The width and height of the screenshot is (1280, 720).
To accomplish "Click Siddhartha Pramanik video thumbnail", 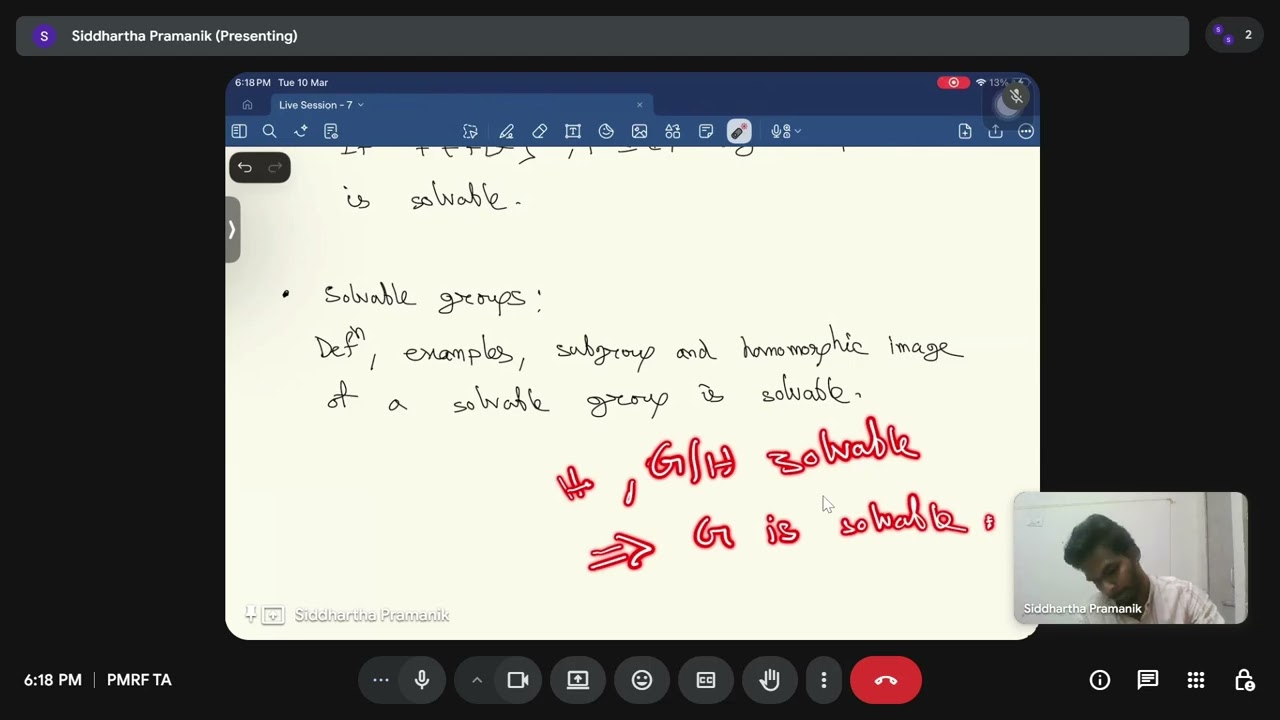I will [1131, 558].
